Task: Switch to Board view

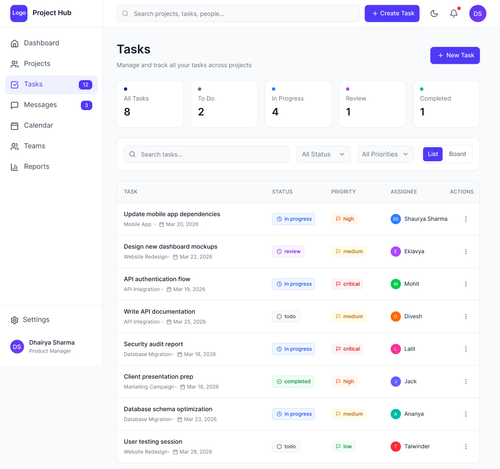Action: point(457,154)
